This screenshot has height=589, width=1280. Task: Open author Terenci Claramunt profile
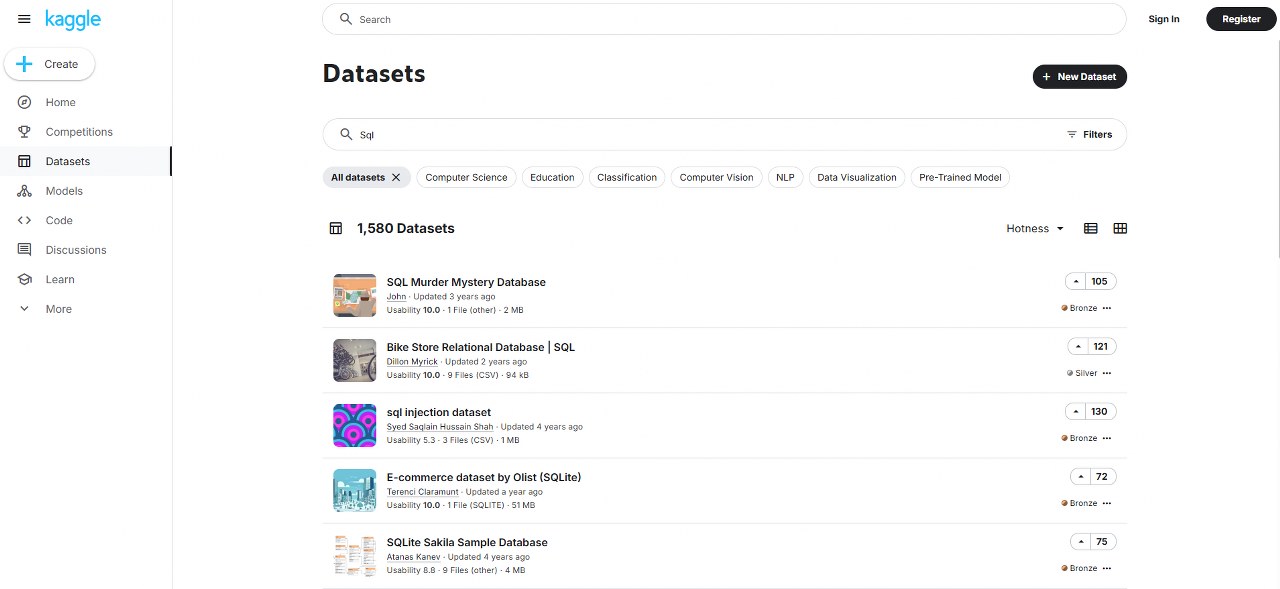click(x=423, y=492)
